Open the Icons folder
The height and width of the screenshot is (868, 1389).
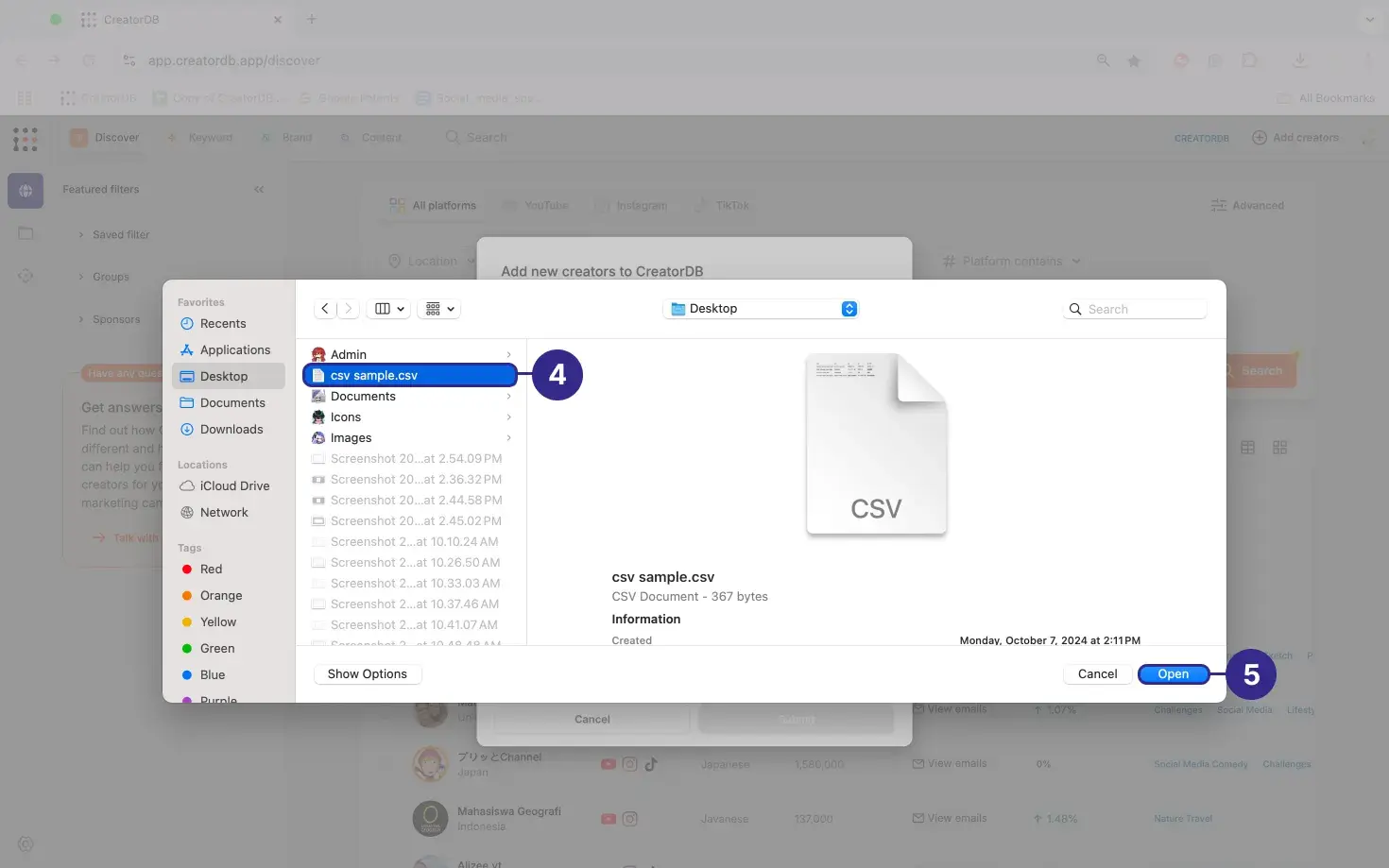[409, 417]
